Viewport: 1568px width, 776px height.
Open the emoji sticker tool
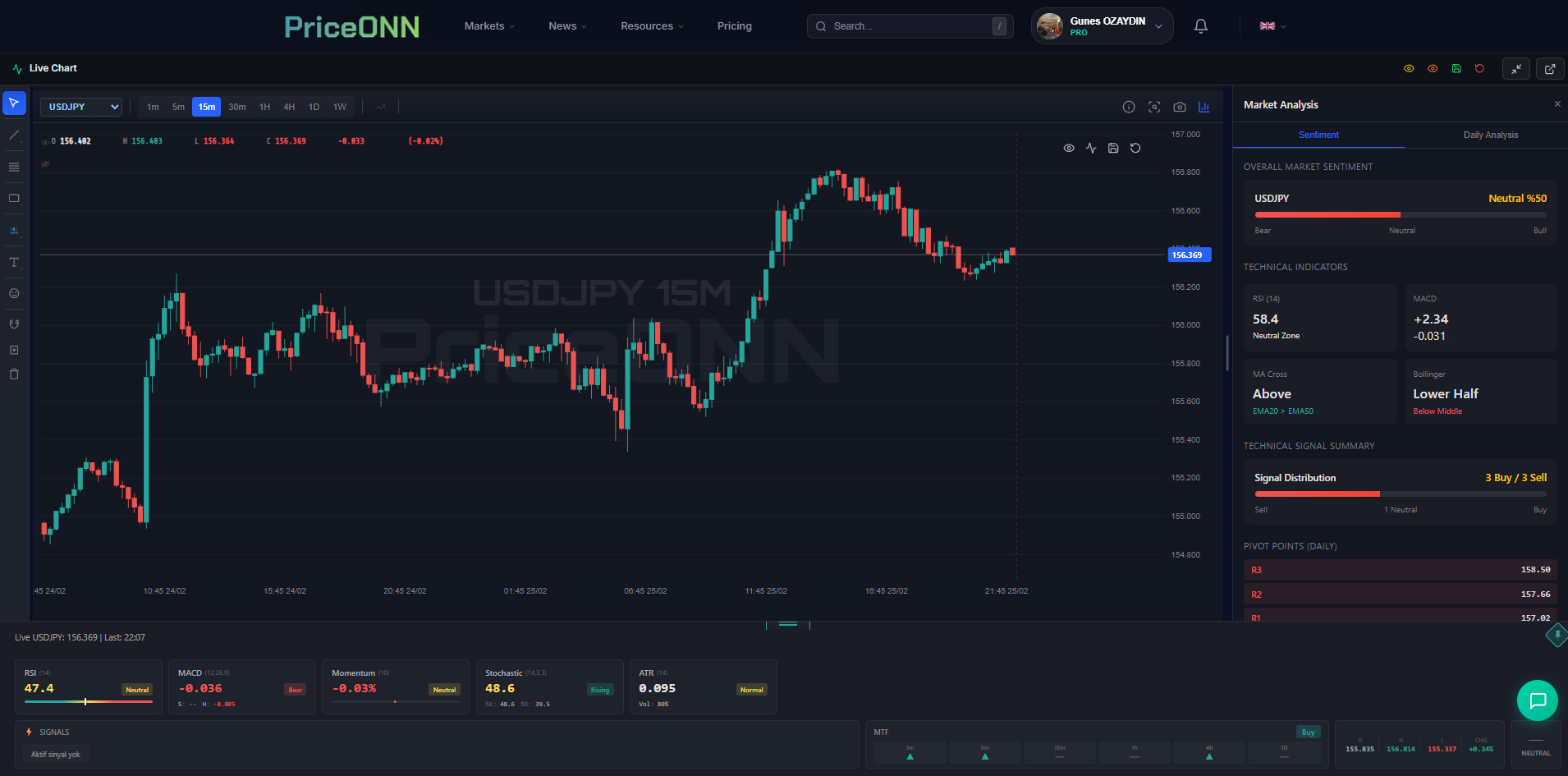pyautogui.click(x=14, y=293)
